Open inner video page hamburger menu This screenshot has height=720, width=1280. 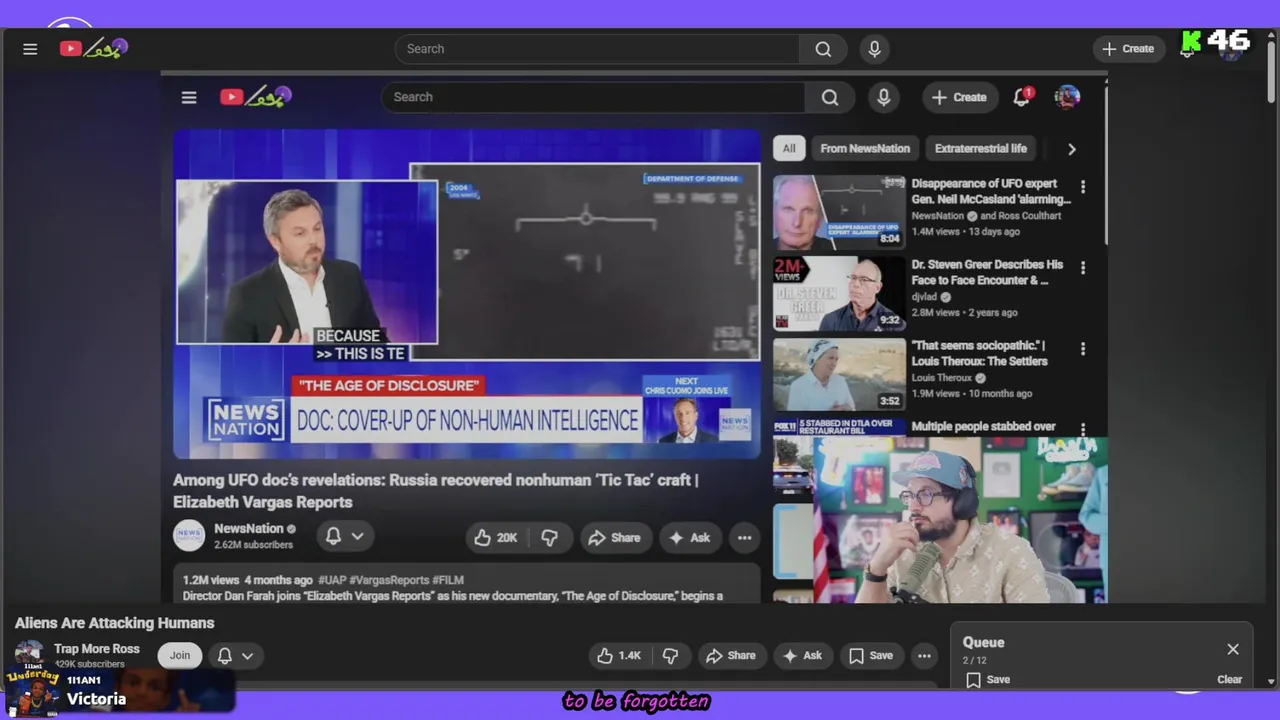click(189, 97)
